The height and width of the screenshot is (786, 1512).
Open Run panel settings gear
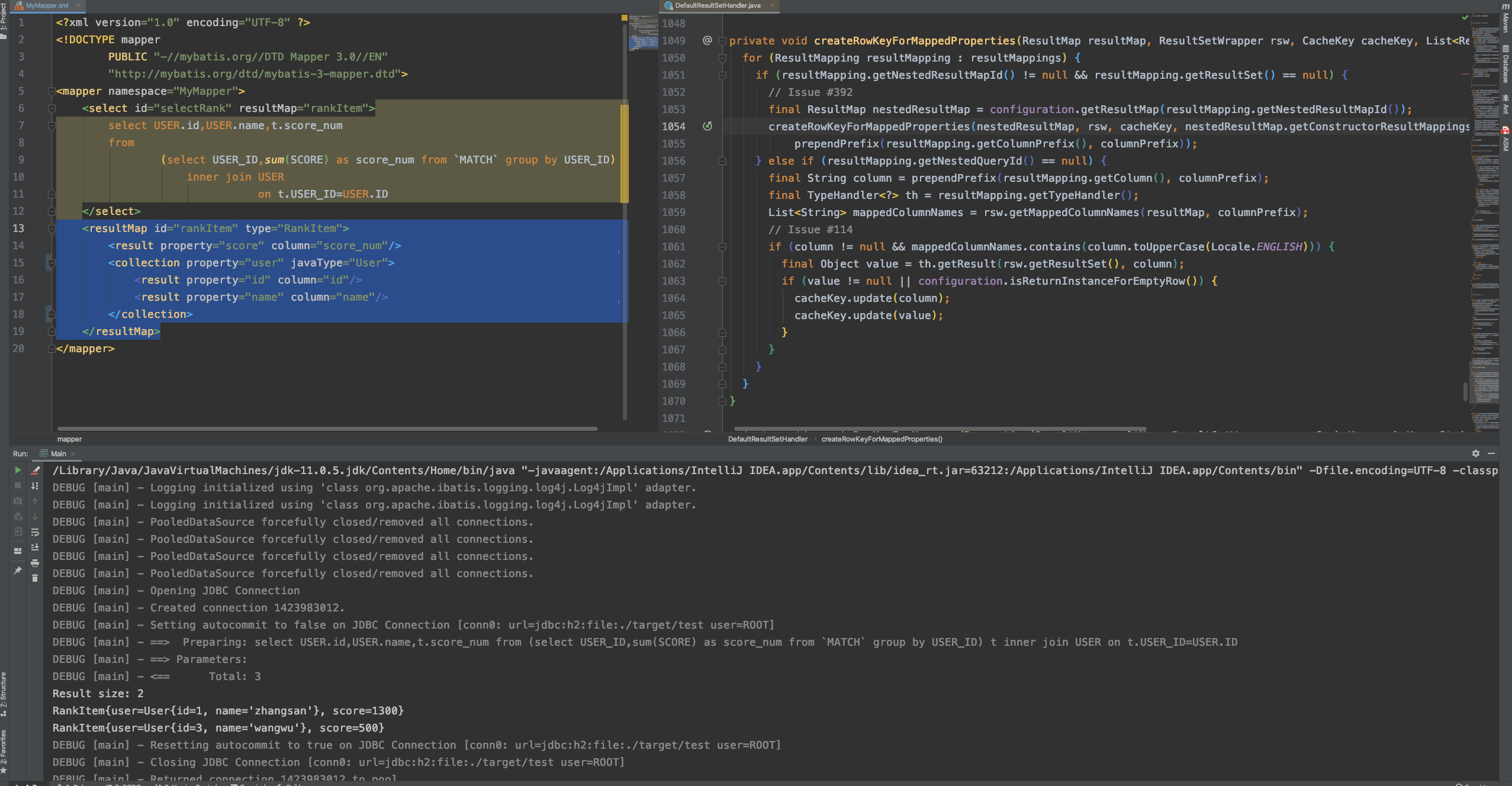tap(1476, 453)
